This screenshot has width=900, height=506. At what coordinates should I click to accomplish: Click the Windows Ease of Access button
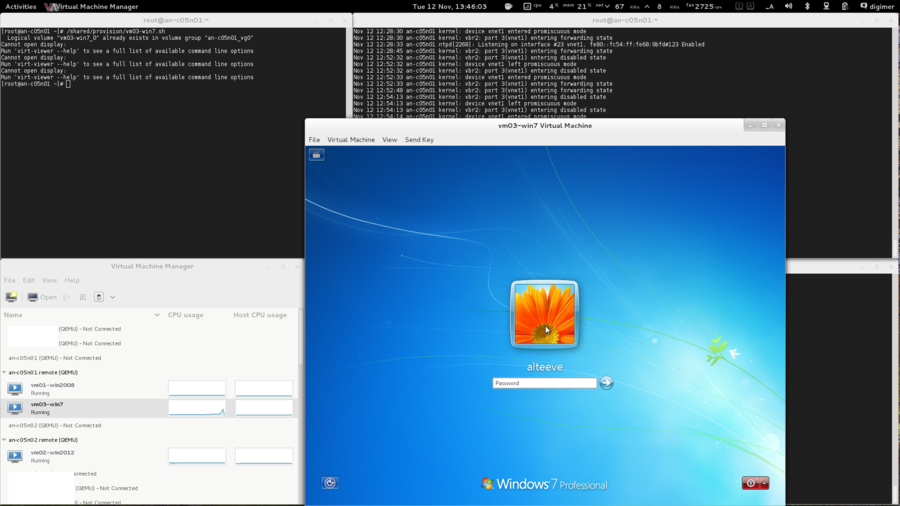coord(329,483)
